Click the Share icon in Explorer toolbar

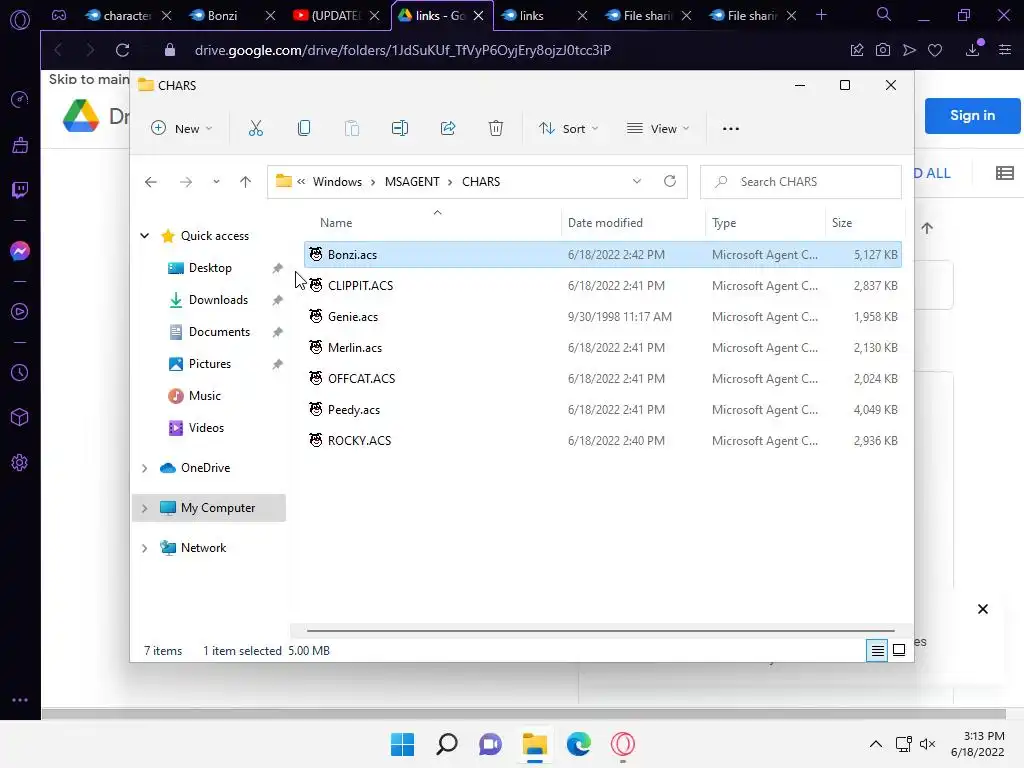coord(448,129)
